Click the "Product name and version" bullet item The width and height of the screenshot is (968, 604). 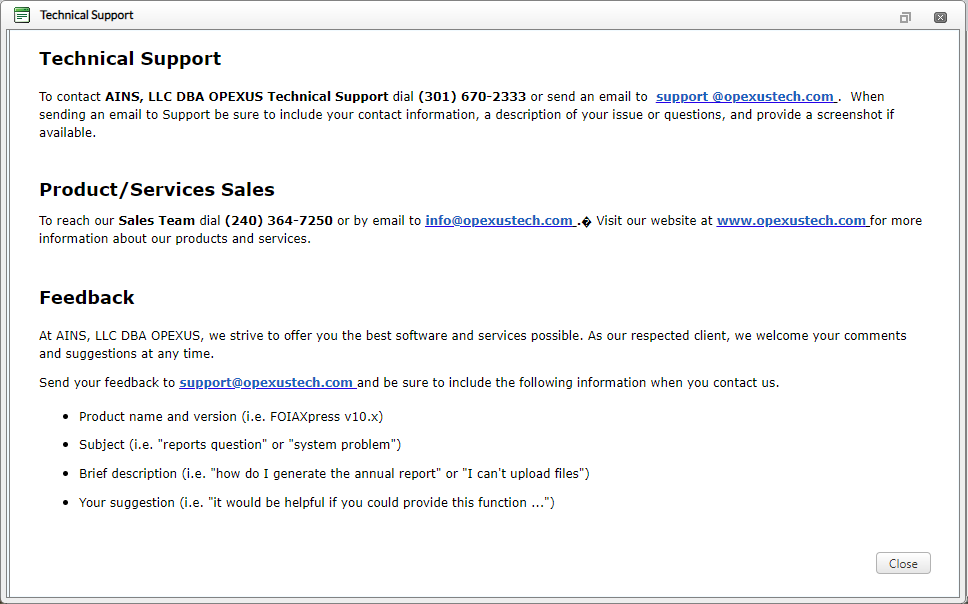coord(231,416)
